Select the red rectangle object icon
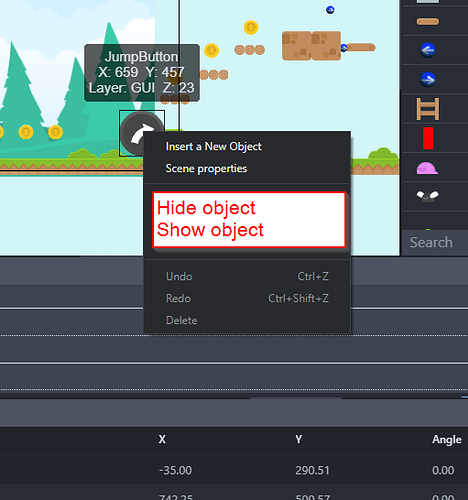The width and height of the screenshot is (468, 500). (428, 138)
